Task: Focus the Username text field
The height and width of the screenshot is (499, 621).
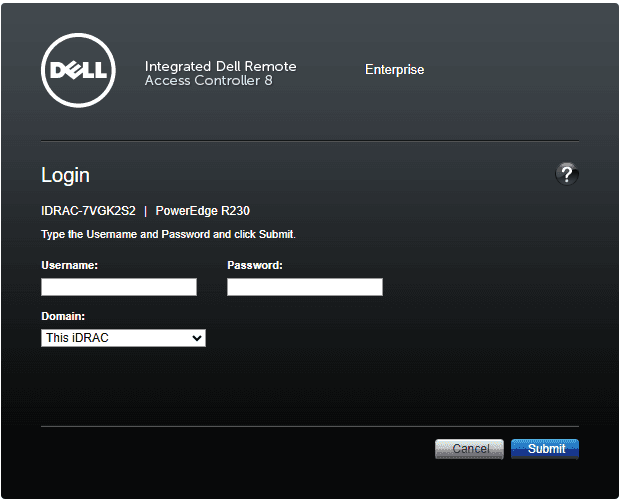Action: pos(119,287)
